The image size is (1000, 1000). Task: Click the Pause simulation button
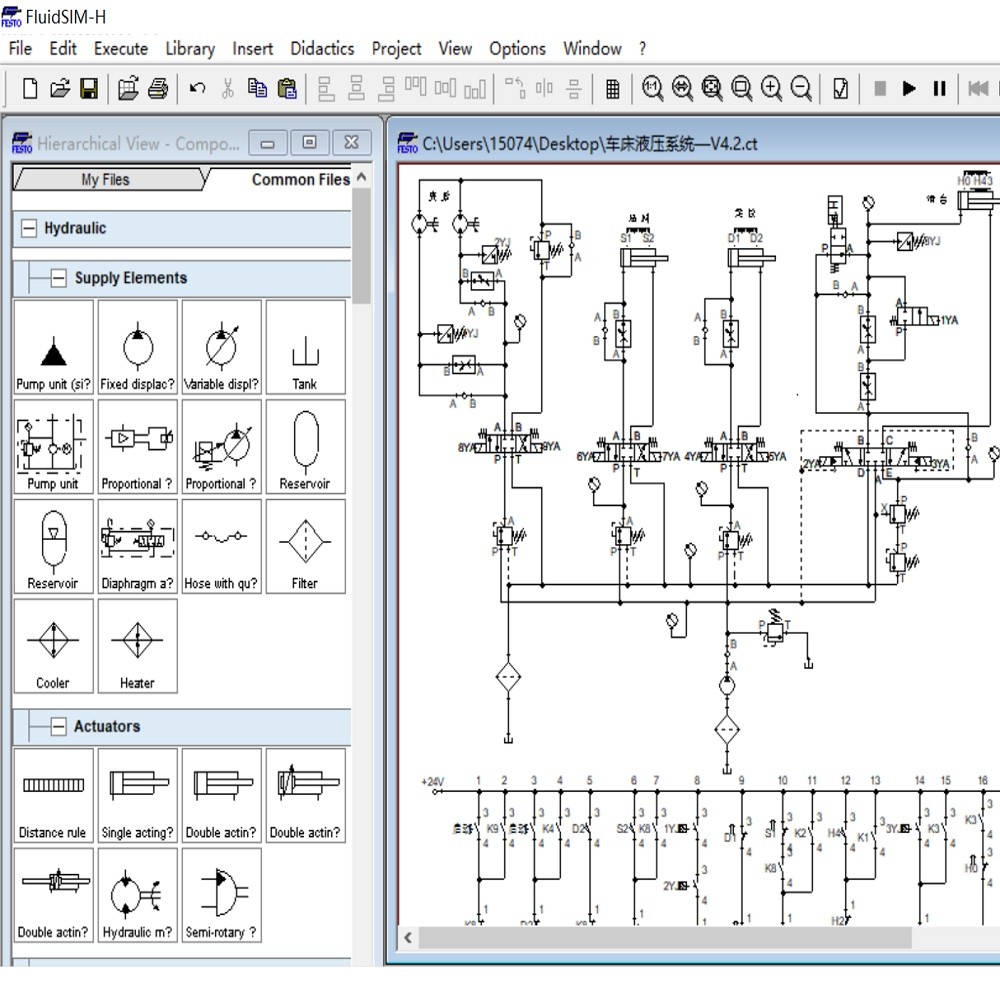939,89
